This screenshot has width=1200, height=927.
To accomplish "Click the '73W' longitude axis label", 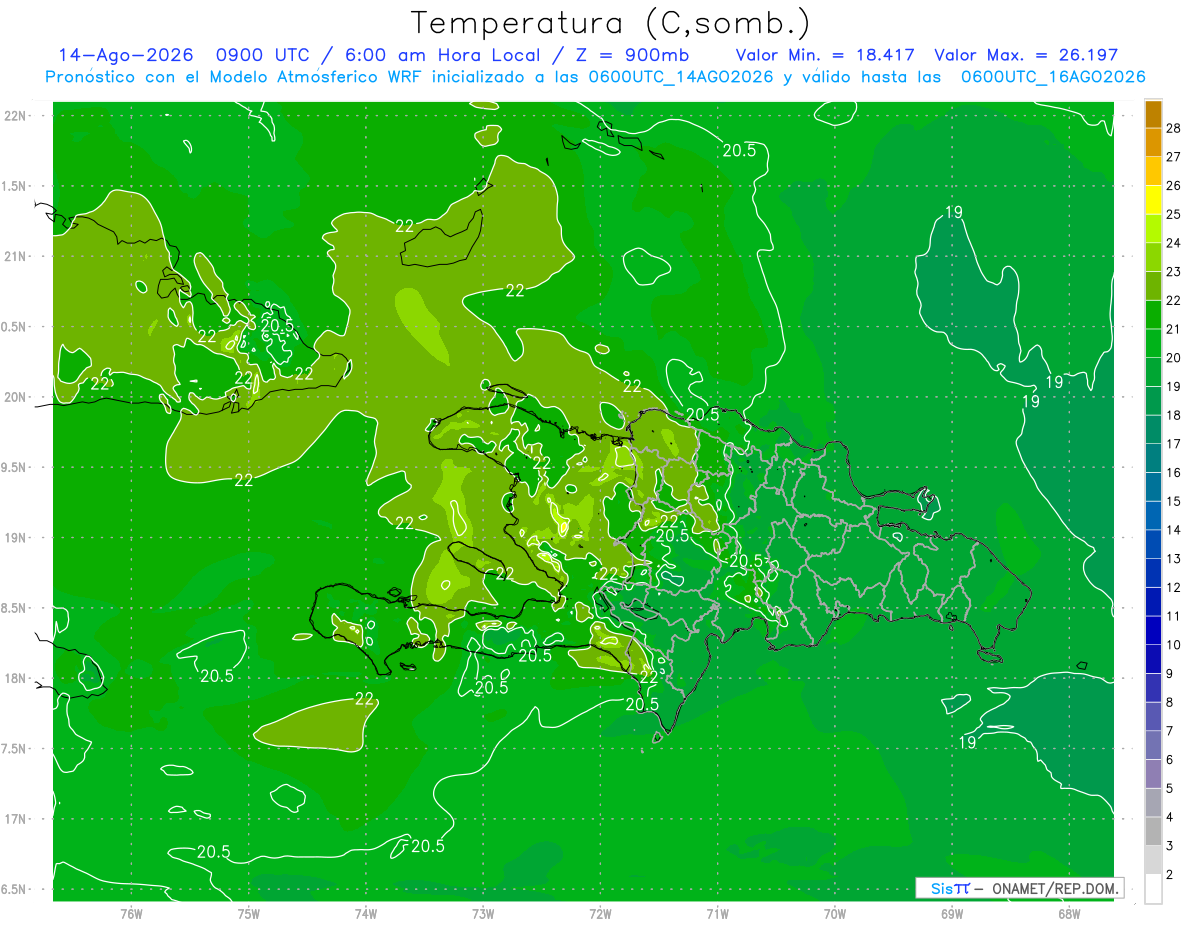I will (483, 914).
